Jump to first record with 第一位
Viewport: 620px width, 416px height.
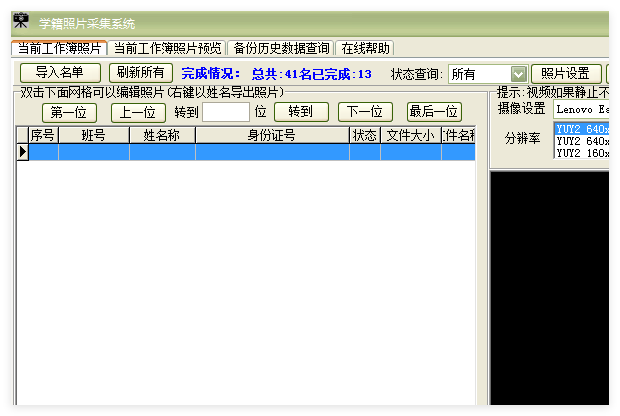tap(69, 112)
